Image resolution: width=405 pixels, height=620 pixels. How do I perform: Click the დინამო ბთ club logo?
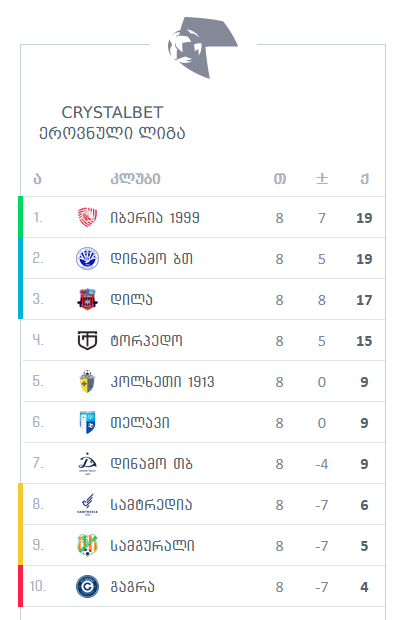87,258
